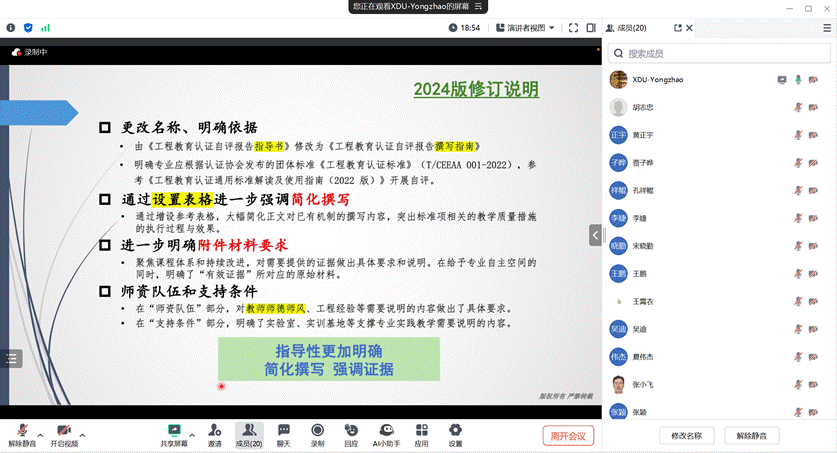Click the 搜索成员 search field
Image resolution: width=837 pixels, height=453 pixels.
720,53
